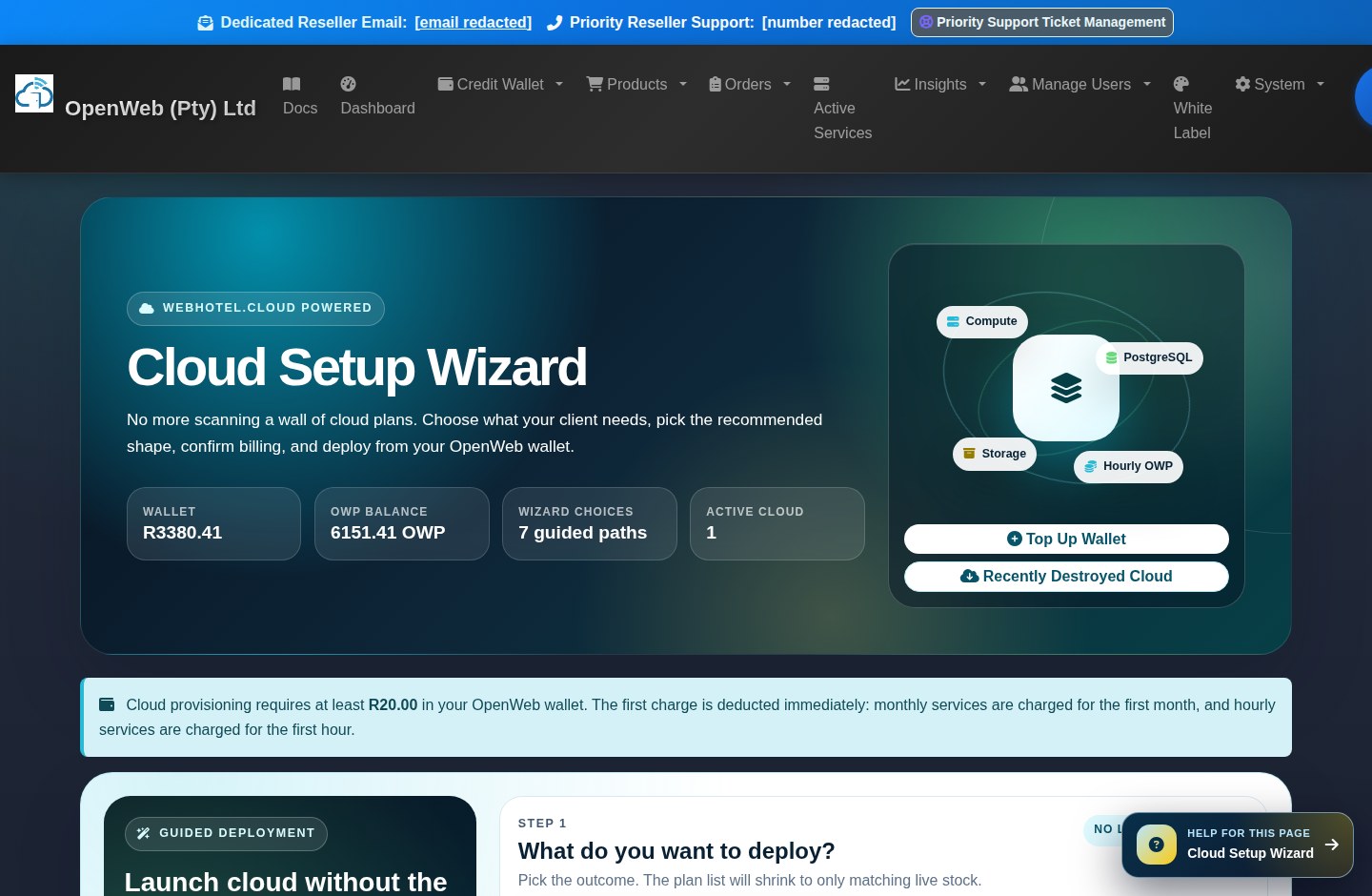Expand the Products dropdown arrow
1372x896 pixels.
683,84
